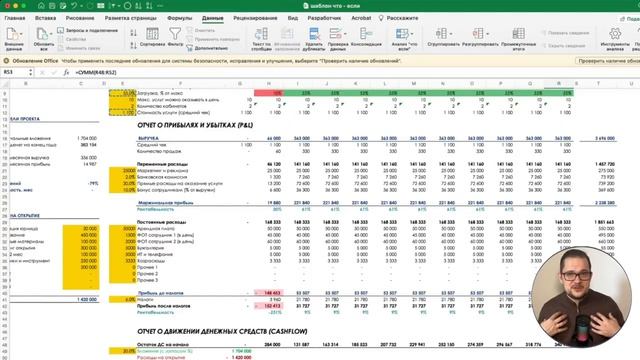Screen dimensions: 640x360
Task: Switch to the Главная tab
Action: coord(15,18)
